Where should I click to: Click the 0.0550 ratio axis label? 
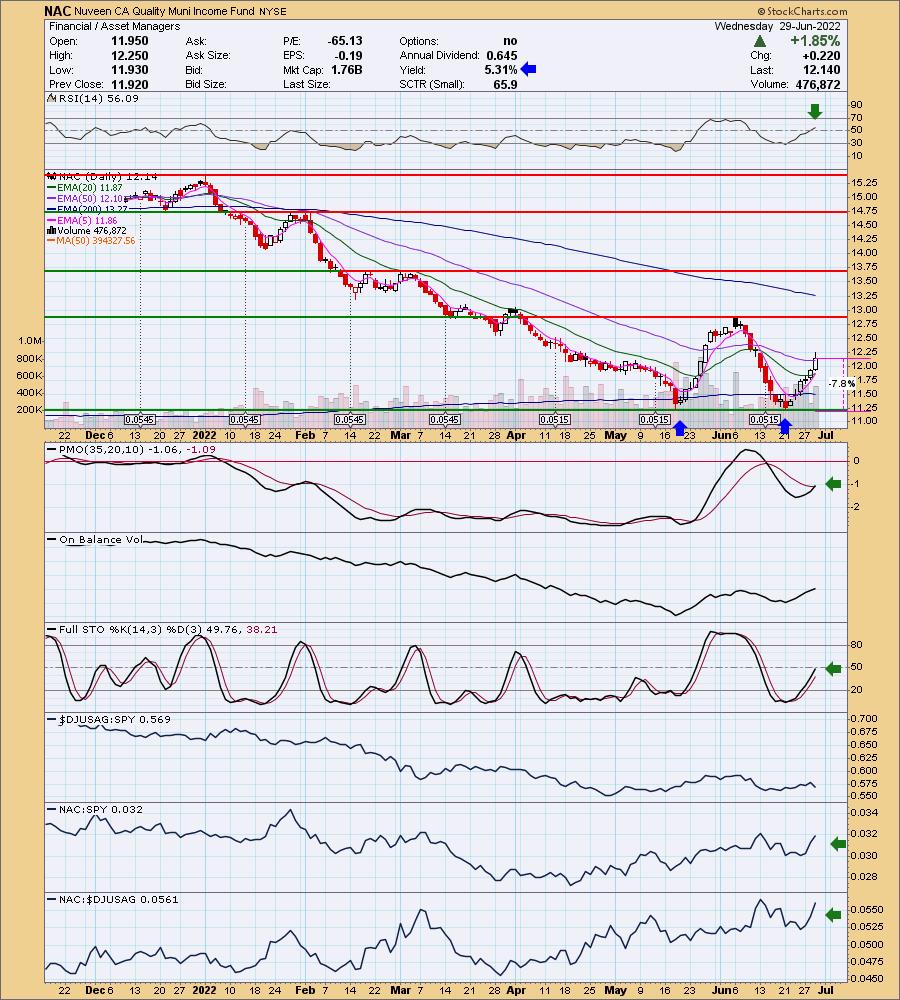[x=866, y=909]
